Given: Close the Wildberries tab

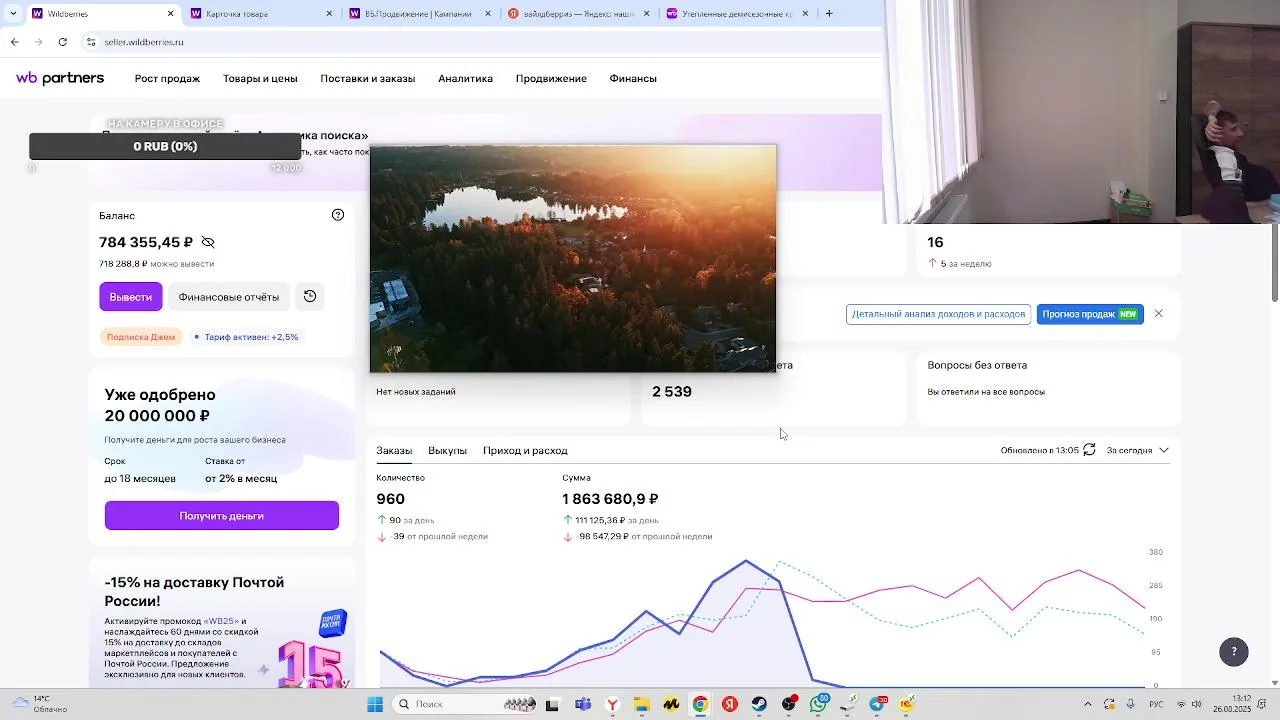Looking at the screenshot, I should [x=170, y=14].
